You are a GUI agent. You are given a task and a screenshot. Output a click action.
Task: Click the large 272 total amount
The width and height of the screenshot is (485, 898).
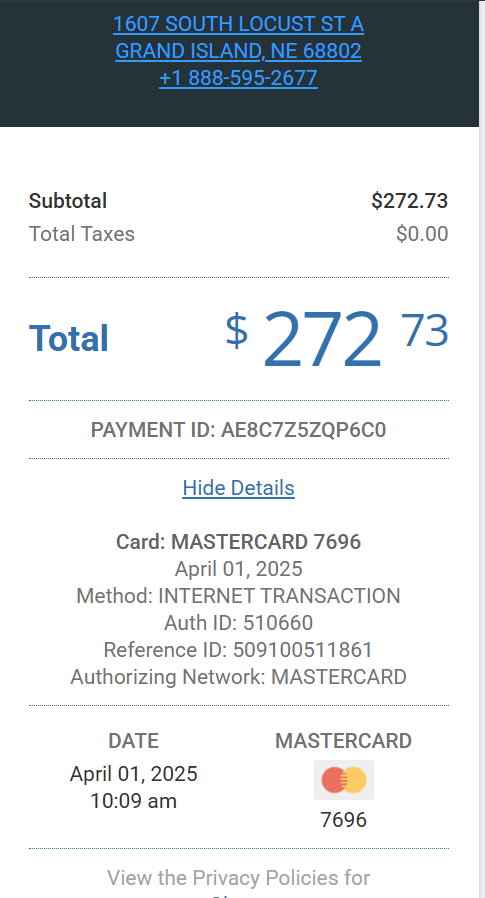click(322, 339)
